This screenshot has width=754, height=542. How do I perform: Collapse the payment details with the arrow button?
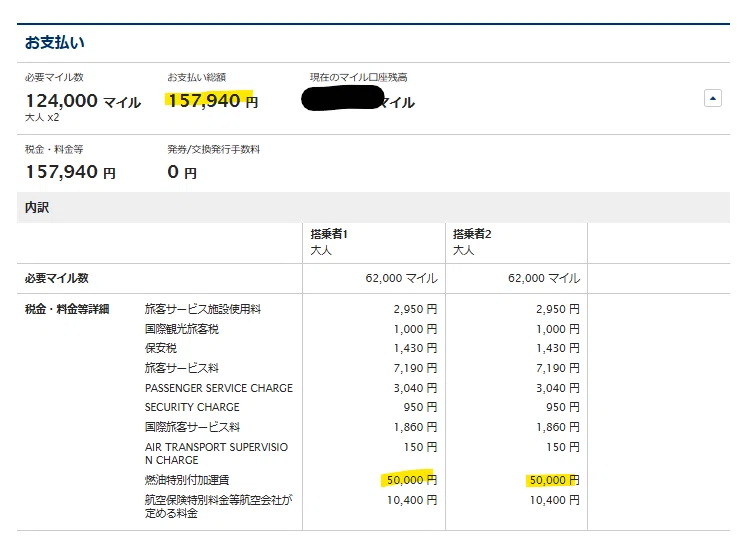712,98
